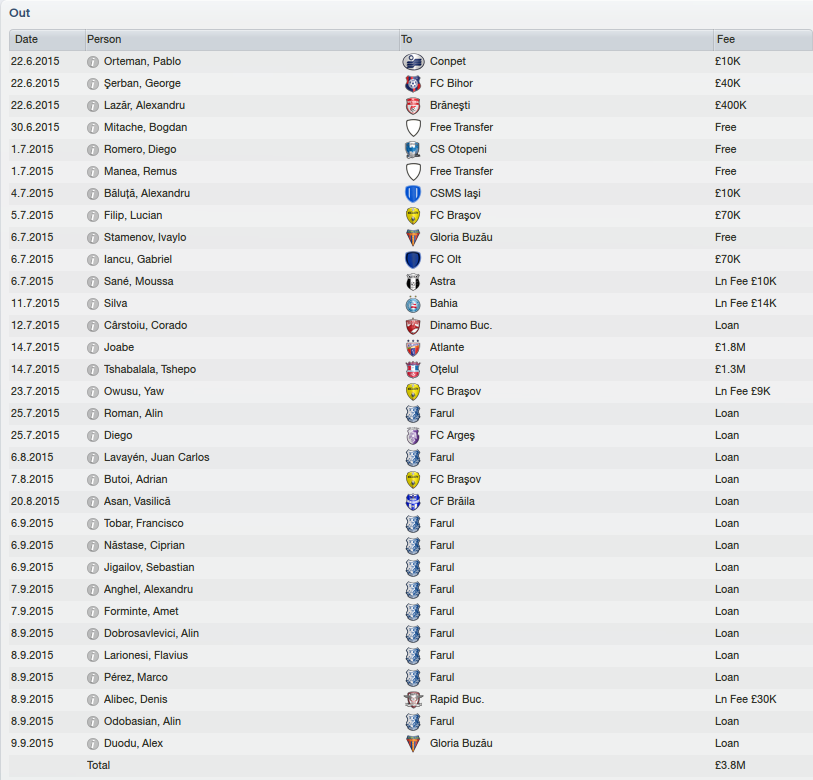Click the Bahia club badge

[413, 303]
